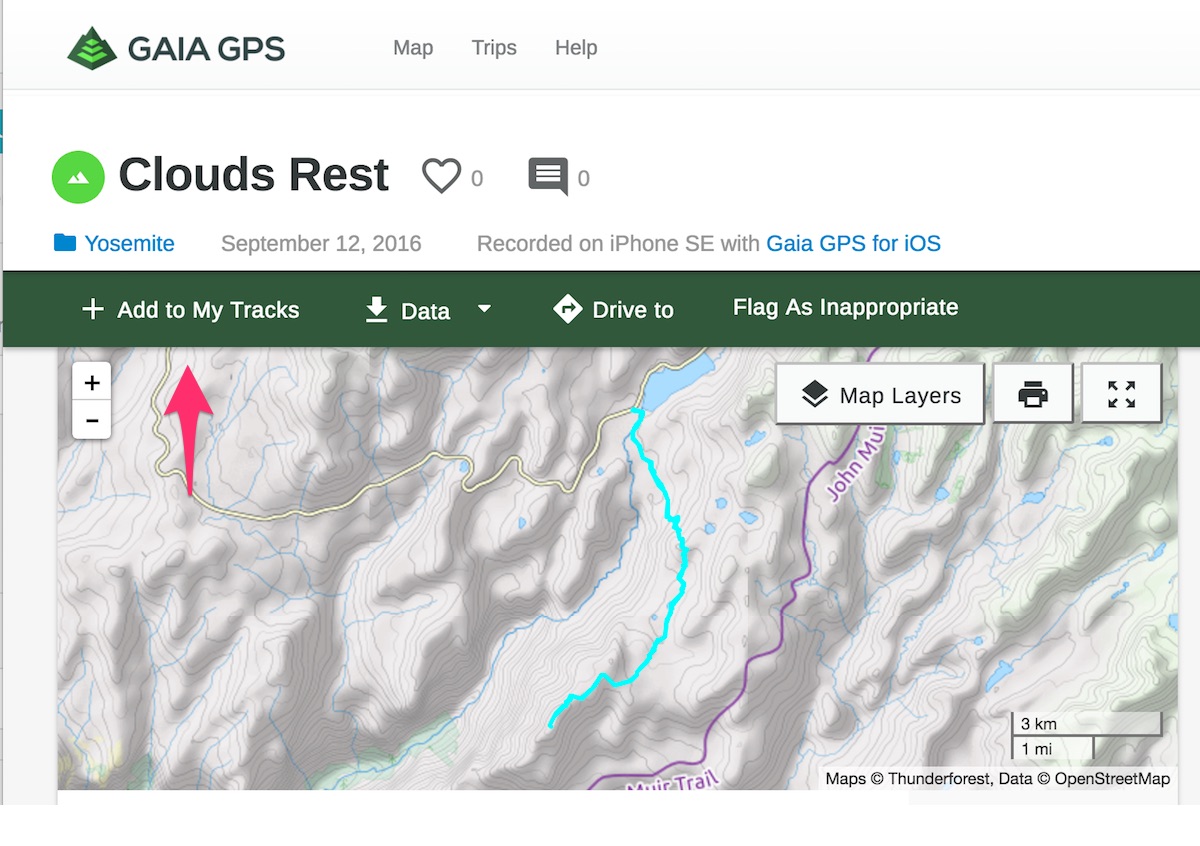Viewport: 1200px width, 846px height.
Task: Click the date September 12, 2016
Action: (x=321, y=243)
